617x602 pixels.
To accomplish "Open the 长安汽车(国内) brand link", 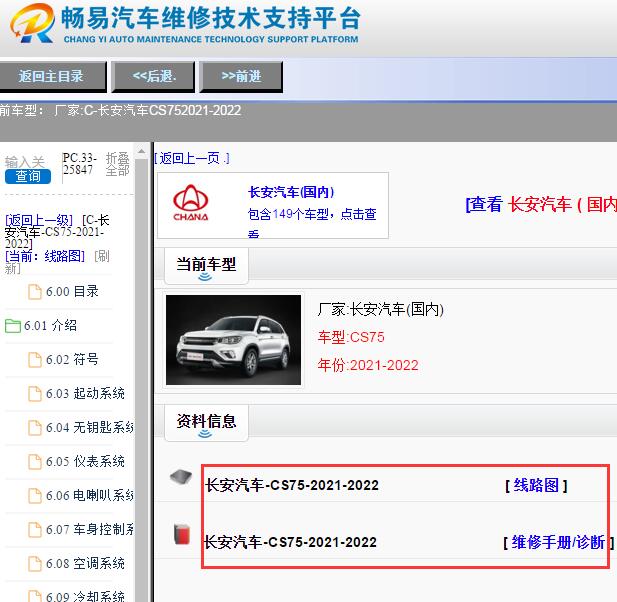I will pyautogui.click(x=291, y=192).
